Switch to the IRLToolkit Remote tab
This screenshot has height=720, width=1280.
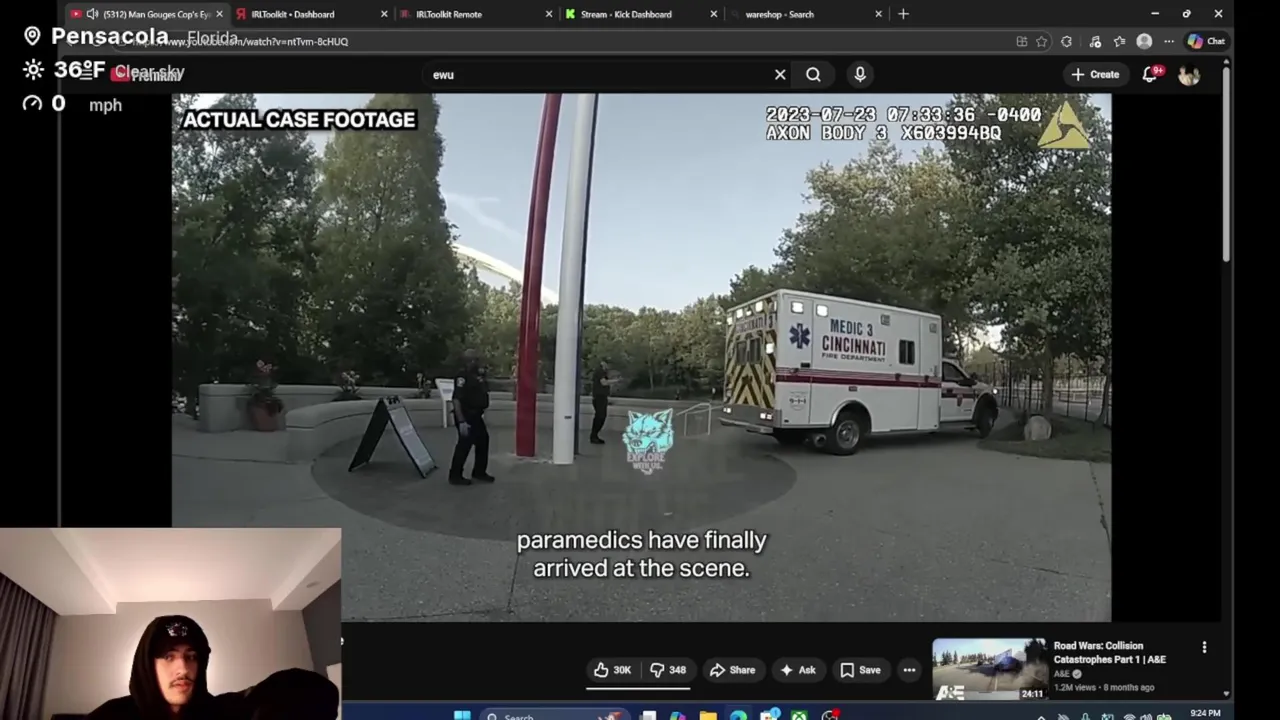pos(475,14)
